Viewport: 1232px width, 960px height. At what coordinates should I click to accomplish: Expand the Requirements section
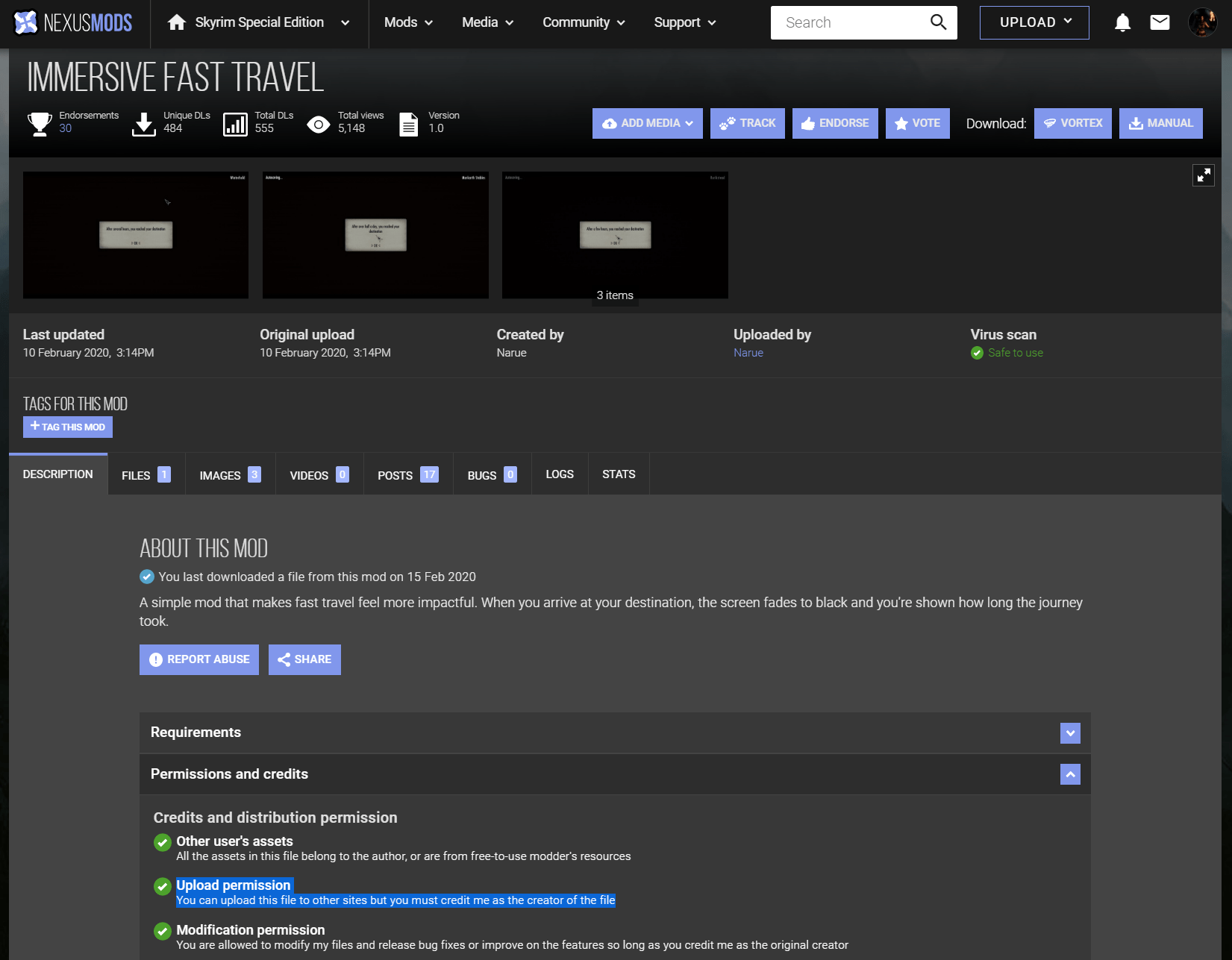tap(1070, 732)
